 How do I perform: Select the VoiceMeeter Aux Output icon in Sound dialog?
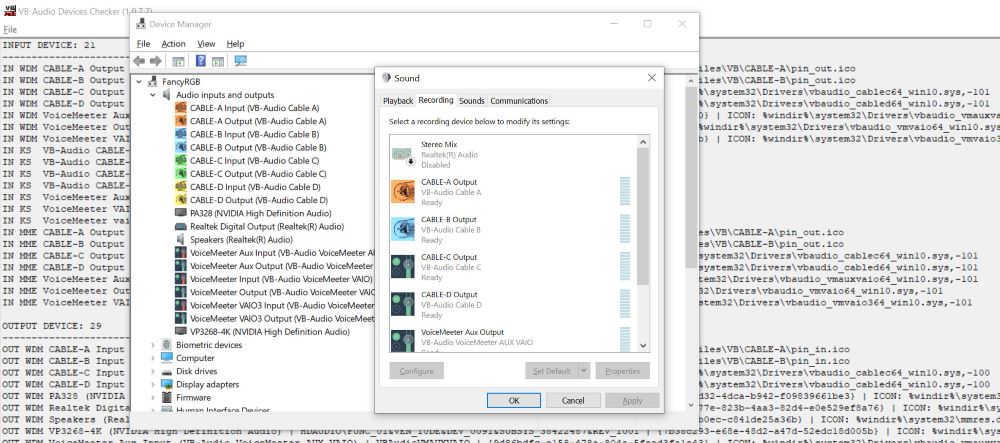point(403,340)
